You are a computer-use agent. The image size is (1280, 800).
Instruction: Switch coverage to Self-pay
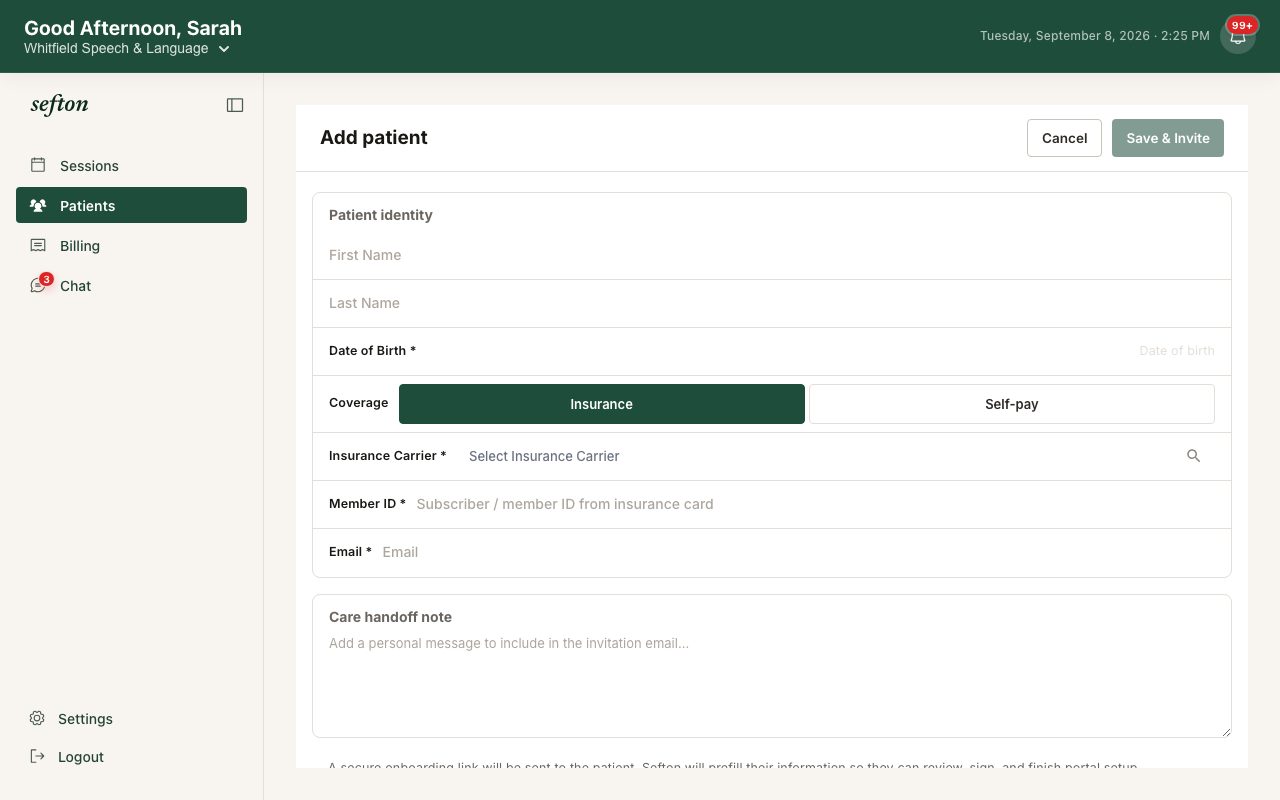click(x=1012, y=404)
